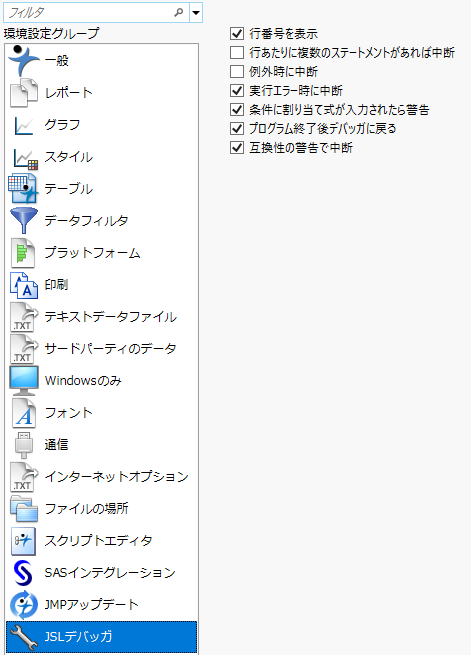Image resolution: width=471 pixels, height=655 pixels.
Task: Toggle 互換性の警告で中断 checkbox
Action: coord(237,147)
